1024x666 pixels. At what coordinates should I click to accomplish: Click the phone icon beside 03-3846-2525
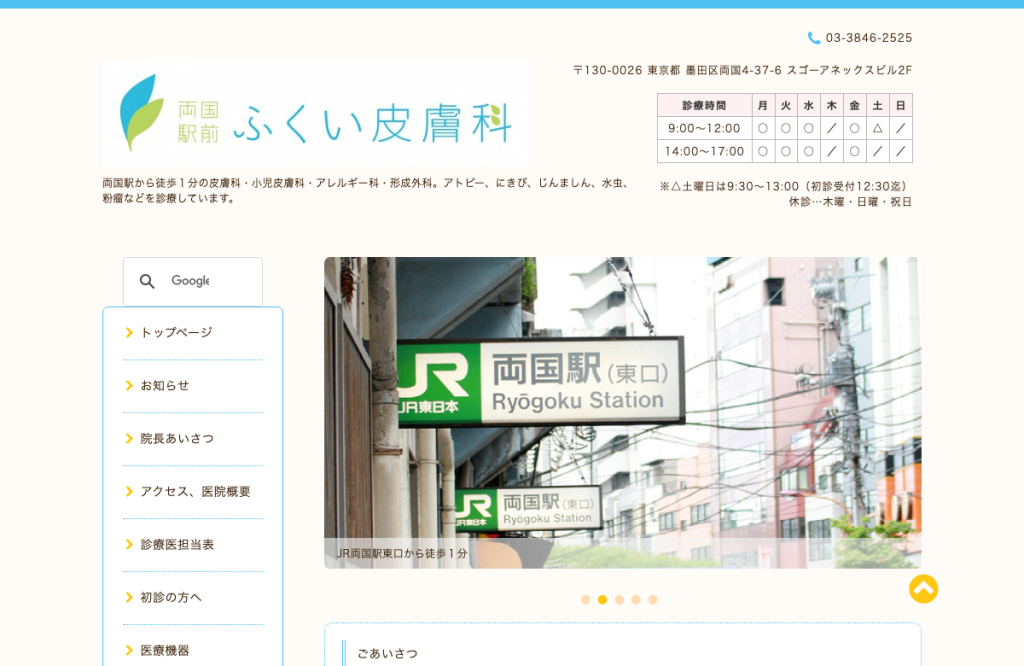pyautogui.click(x=814, y=38)
